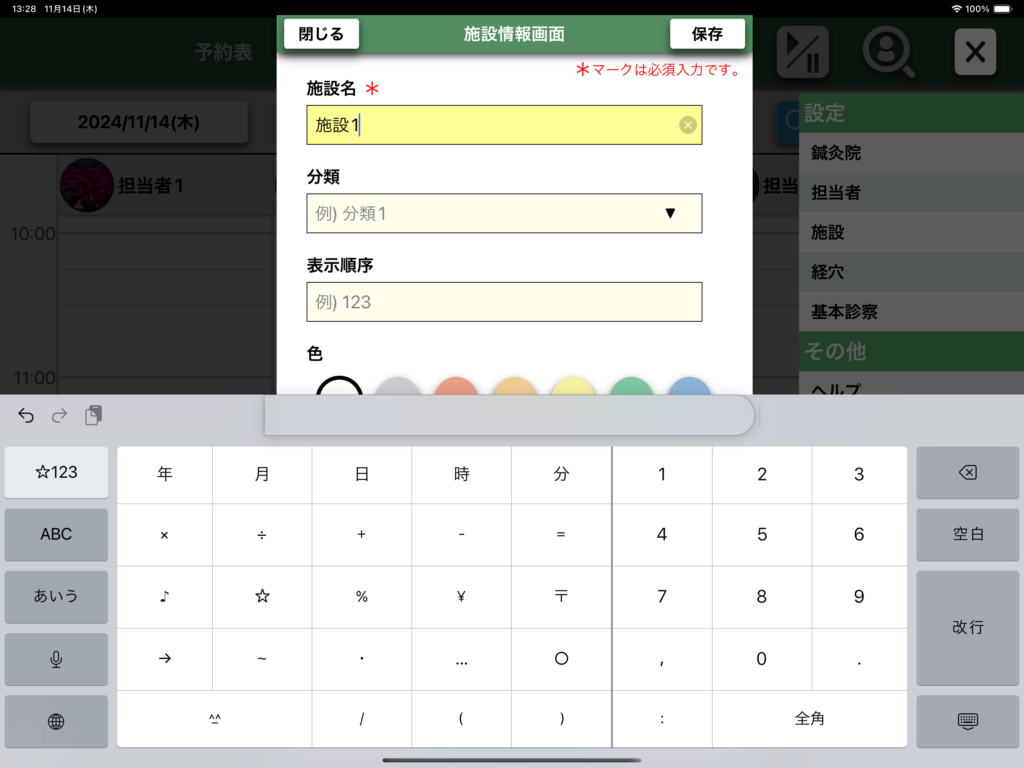Toggle 全角 full-width mode key
Screen dimensions: 1024x768
click(809, 718)
